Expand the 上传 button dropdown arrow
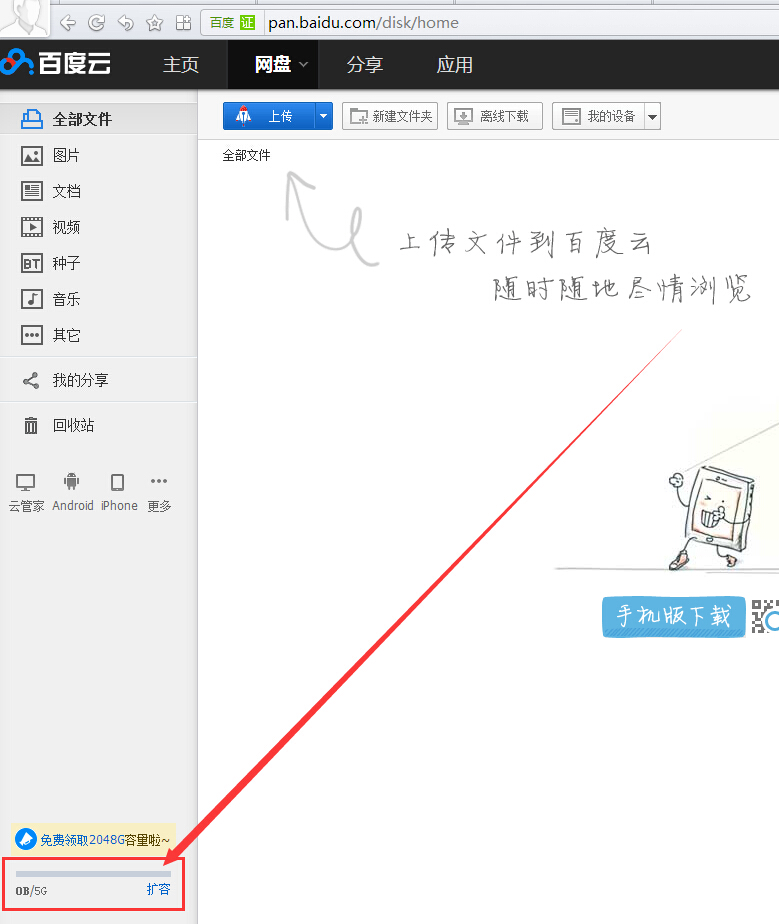This screenshot has width=779, height=924. click(x=324, y=116)
